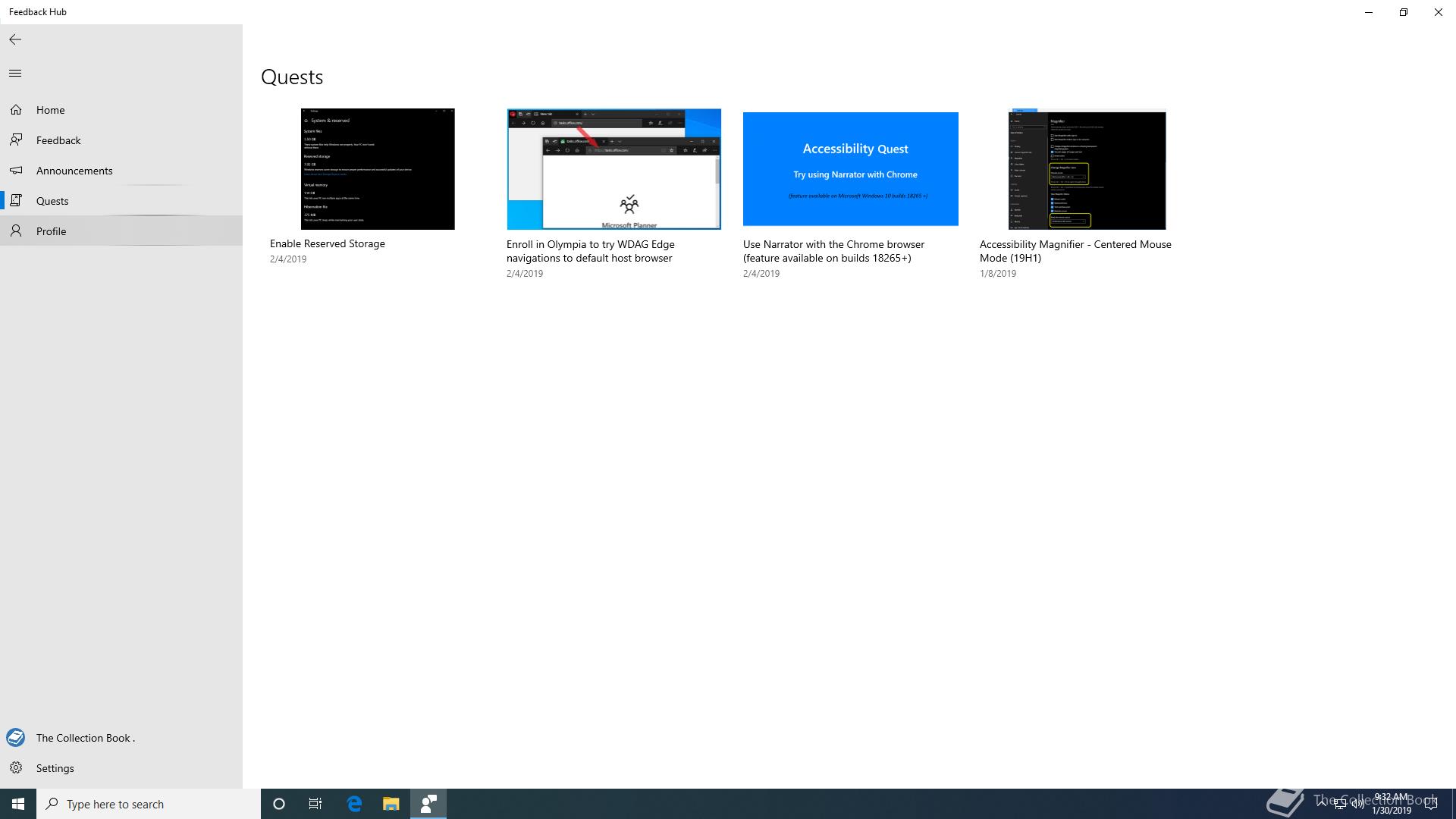Click the 1/8/2019 date under Magnifier quest
This screenshot has width=1456, height=819.
point(998,274)
